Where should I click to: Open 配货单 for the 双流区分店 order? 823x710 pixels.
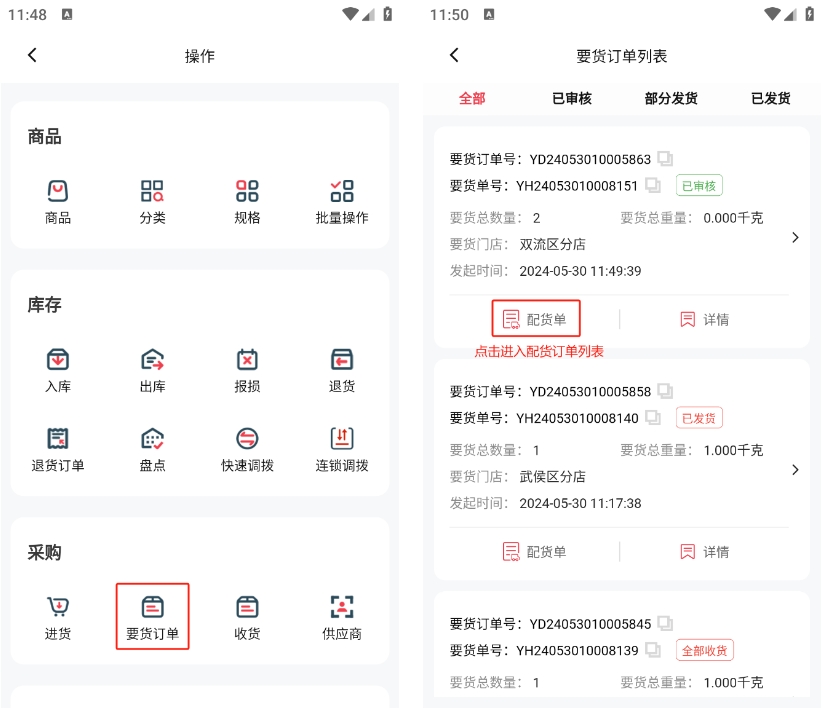click(535, 319)
